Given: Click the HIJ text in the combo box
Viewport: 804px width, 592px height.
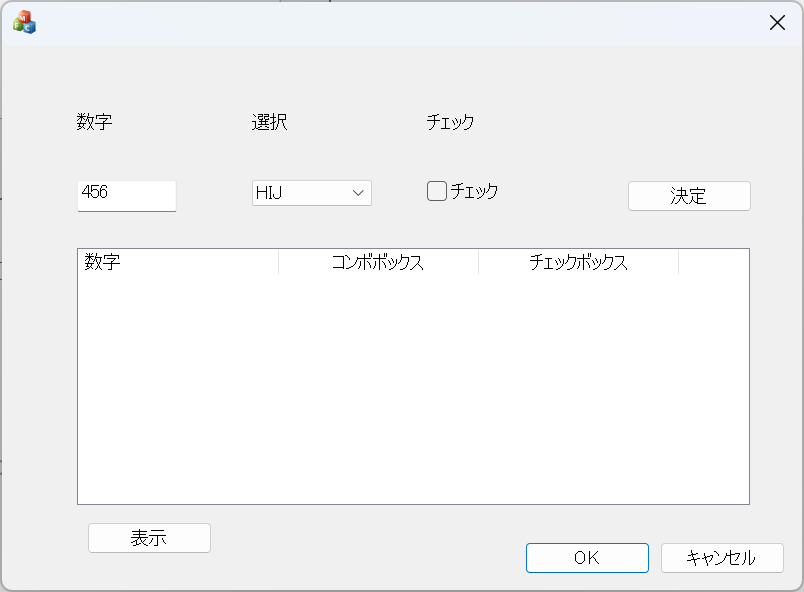Looking at the screenshot, I should (x=270, y=193).
